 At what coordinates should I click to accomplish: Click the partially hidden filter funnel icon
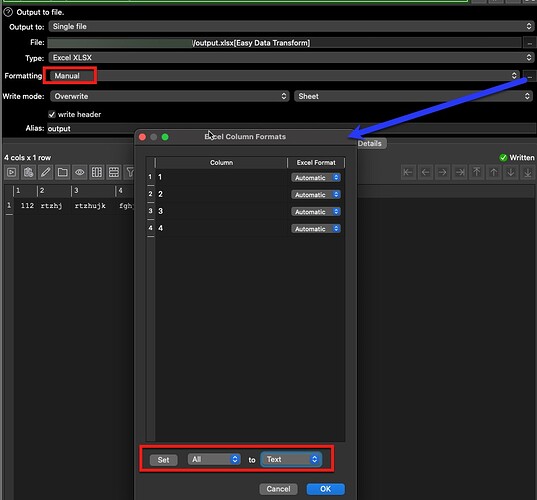[x=129, y=172]
